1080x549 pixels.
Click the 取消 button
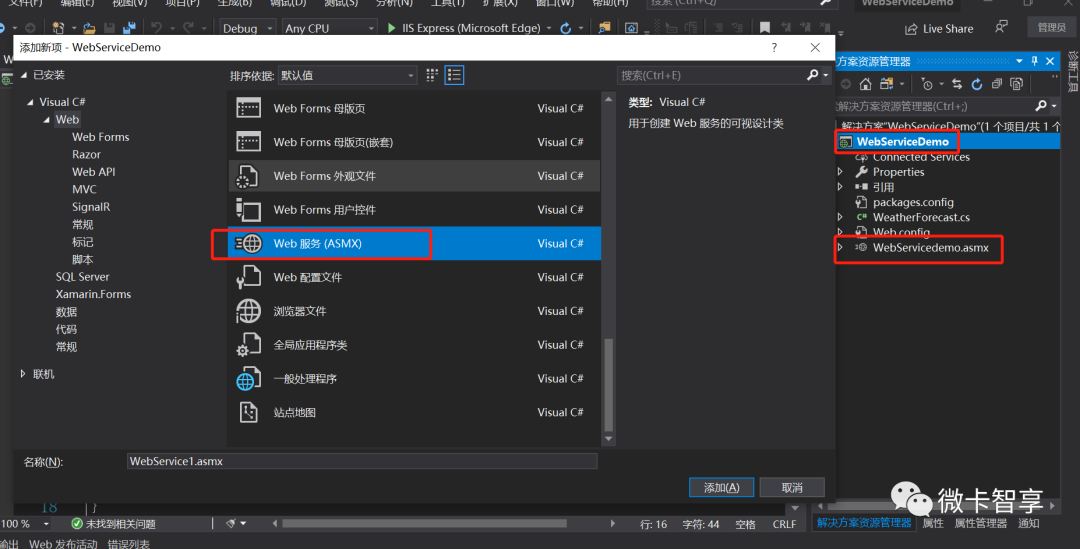click(792, 488)
